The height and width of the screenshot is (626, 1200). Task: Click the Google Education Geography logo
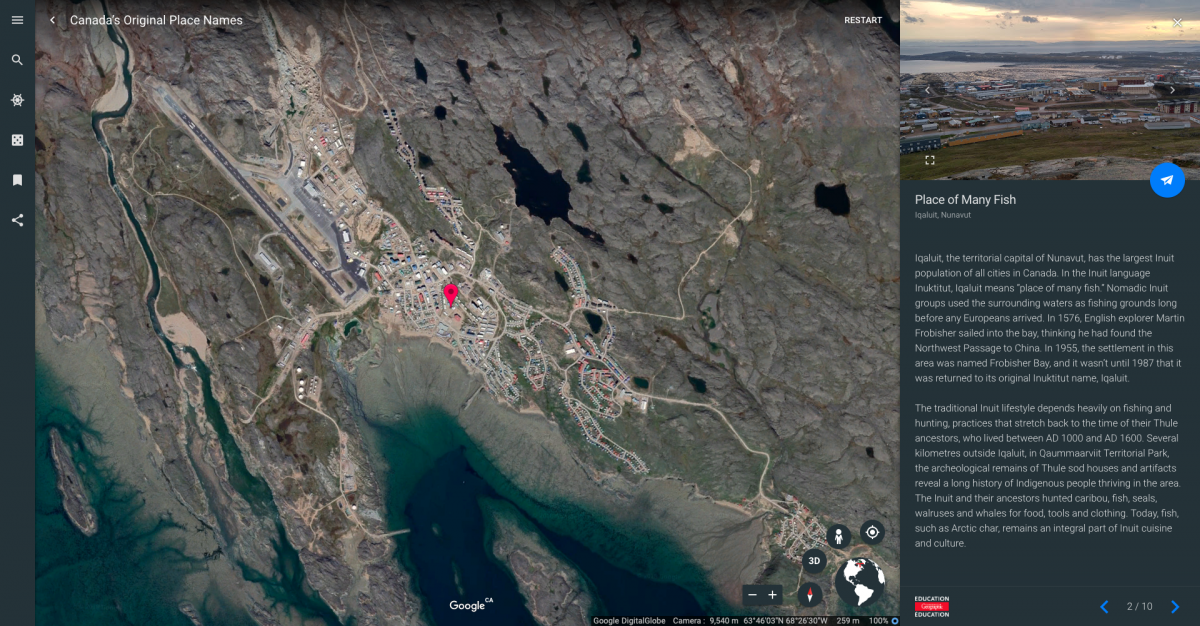click(930, 606)
